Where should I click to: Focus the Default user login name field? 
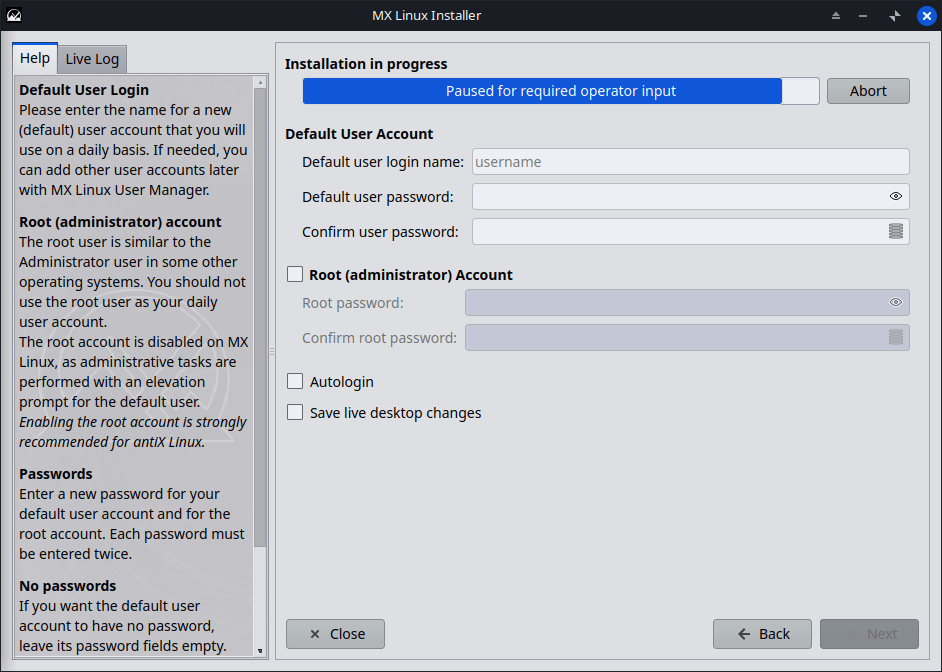coord(690,162)
